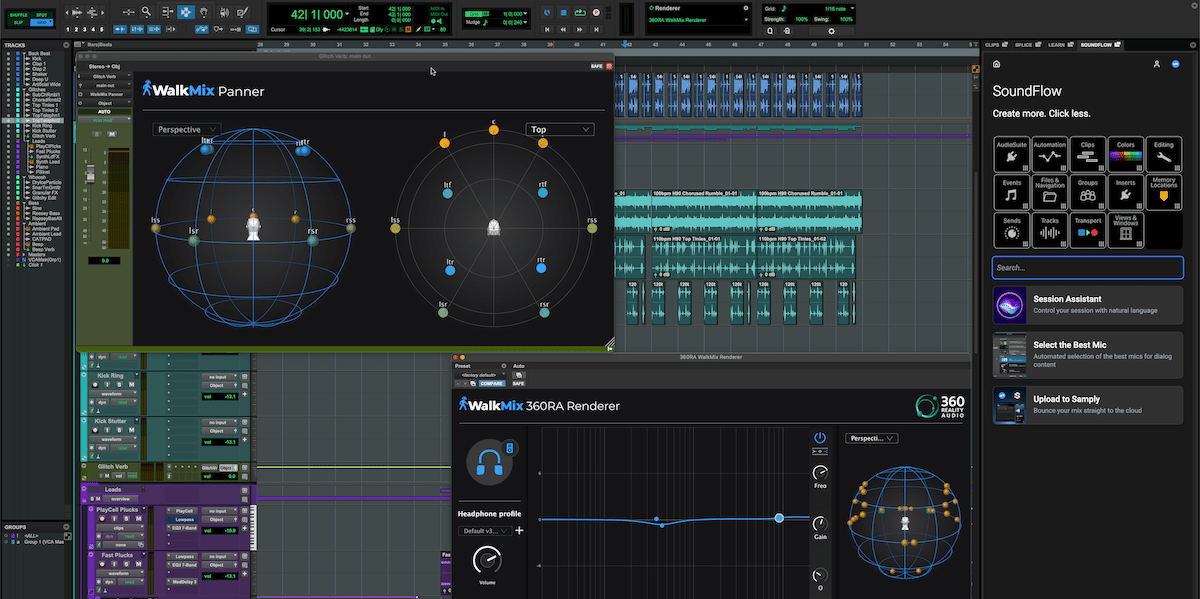
Task: Open the Memory Locations package in SoundFlow
Action: (1164, 192)
